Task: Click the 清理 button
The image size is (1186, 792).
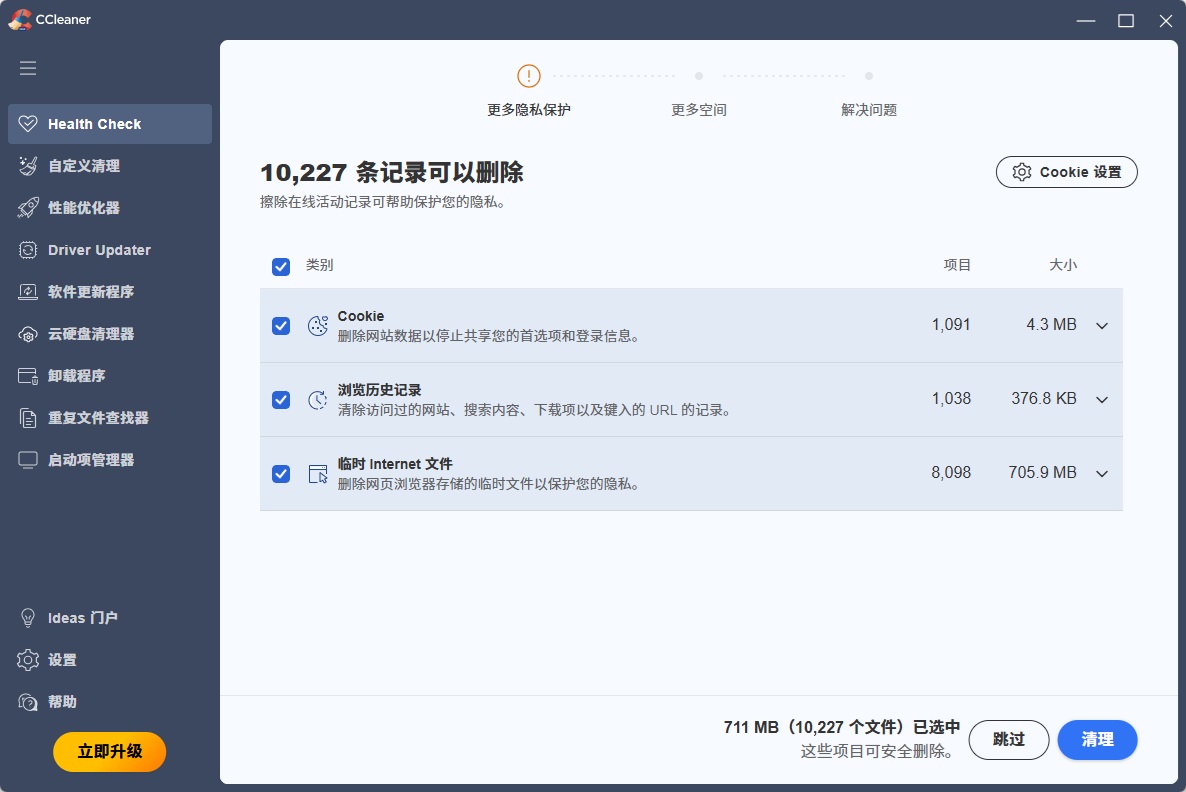Action: click(1097, 740)
